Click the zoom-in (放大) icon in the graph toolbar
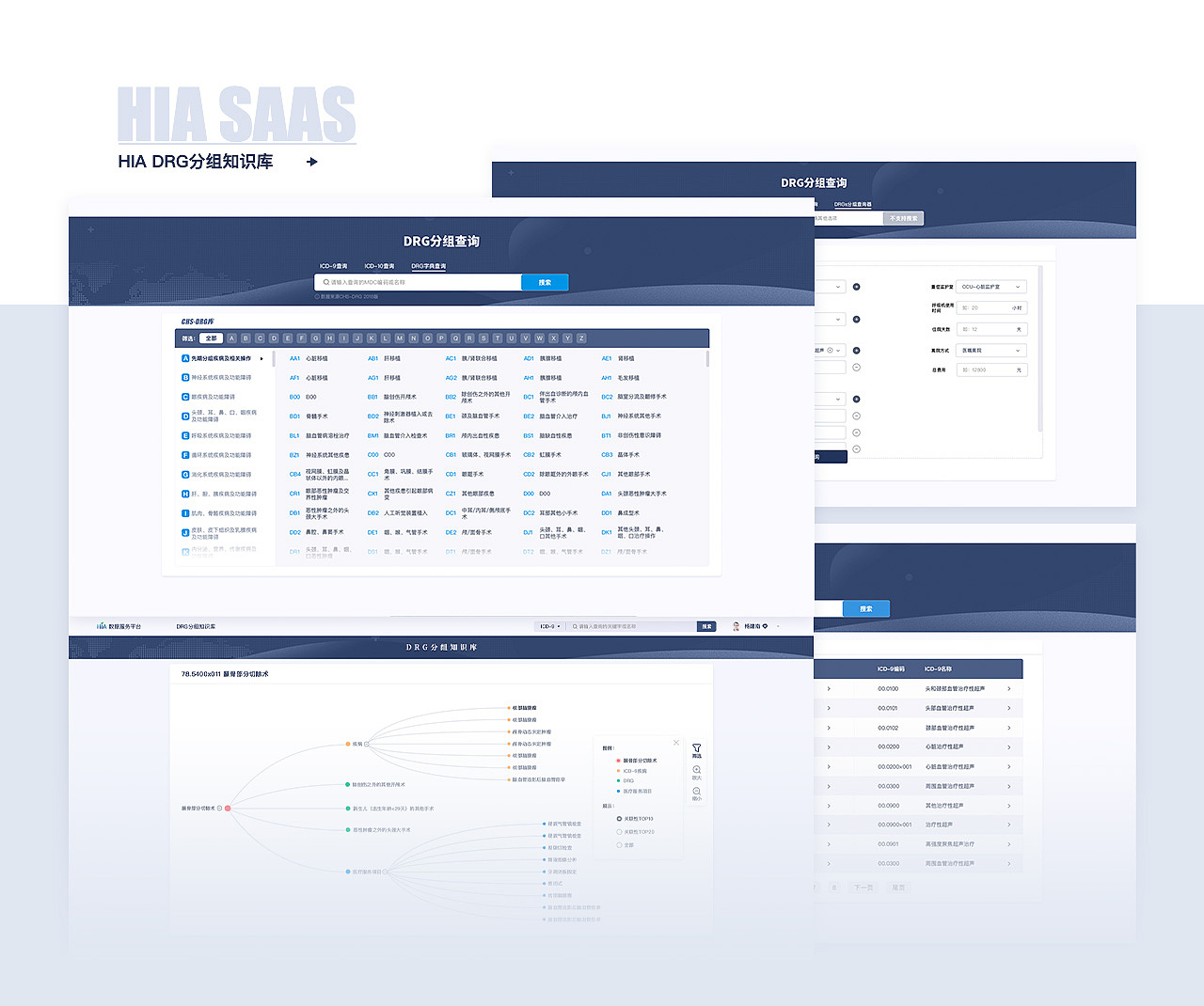1204x1006 pixels. point(696,770)
